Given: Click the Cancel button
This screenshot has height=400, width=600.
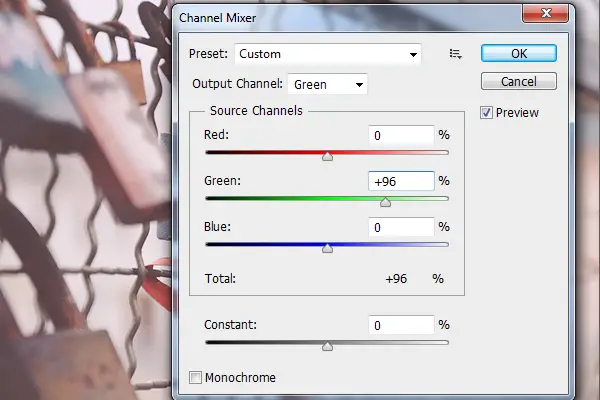Looking at the screenshot, I should click(518, 81).
